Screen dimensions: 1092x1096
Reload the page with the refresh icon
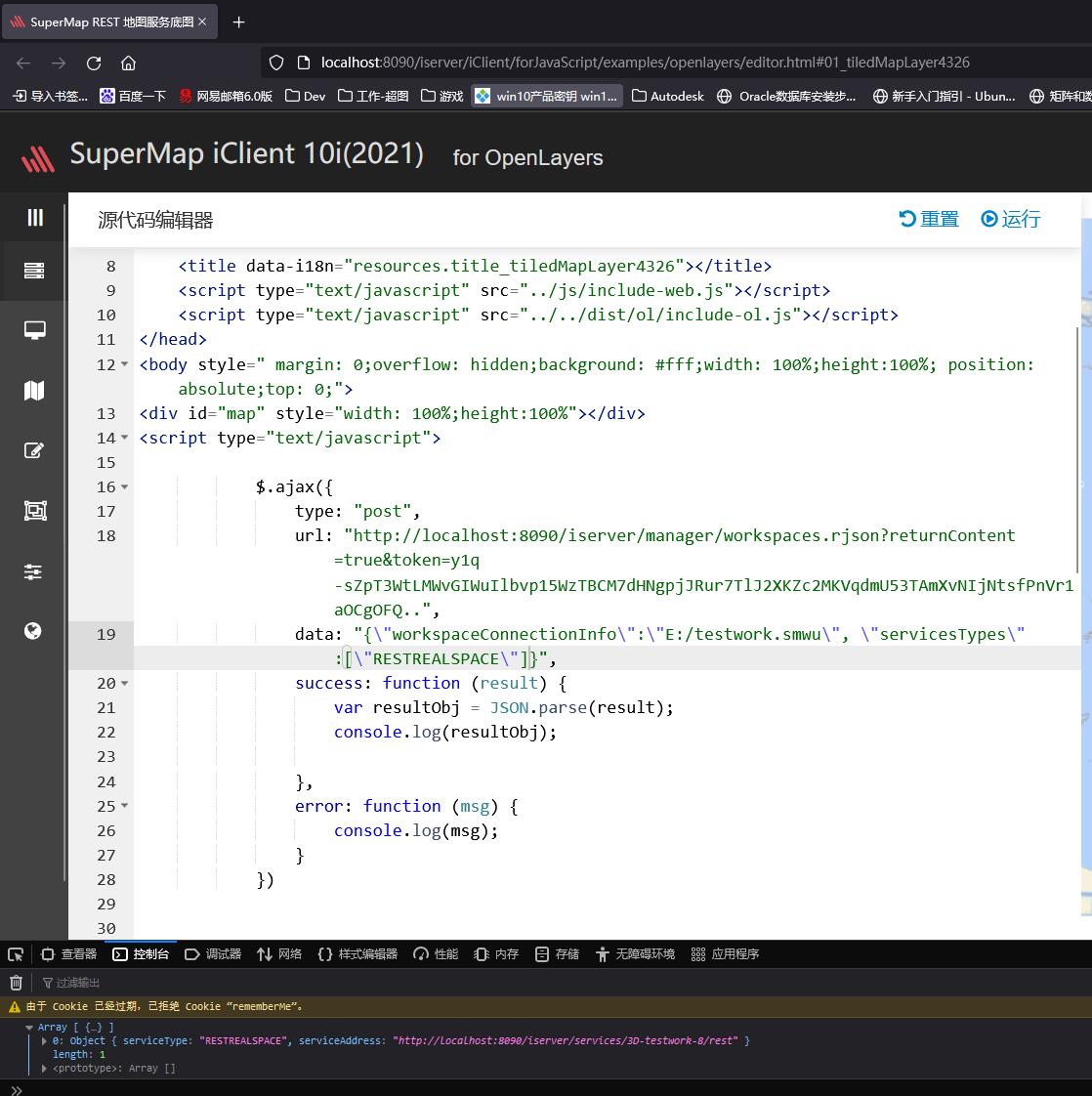94,63
